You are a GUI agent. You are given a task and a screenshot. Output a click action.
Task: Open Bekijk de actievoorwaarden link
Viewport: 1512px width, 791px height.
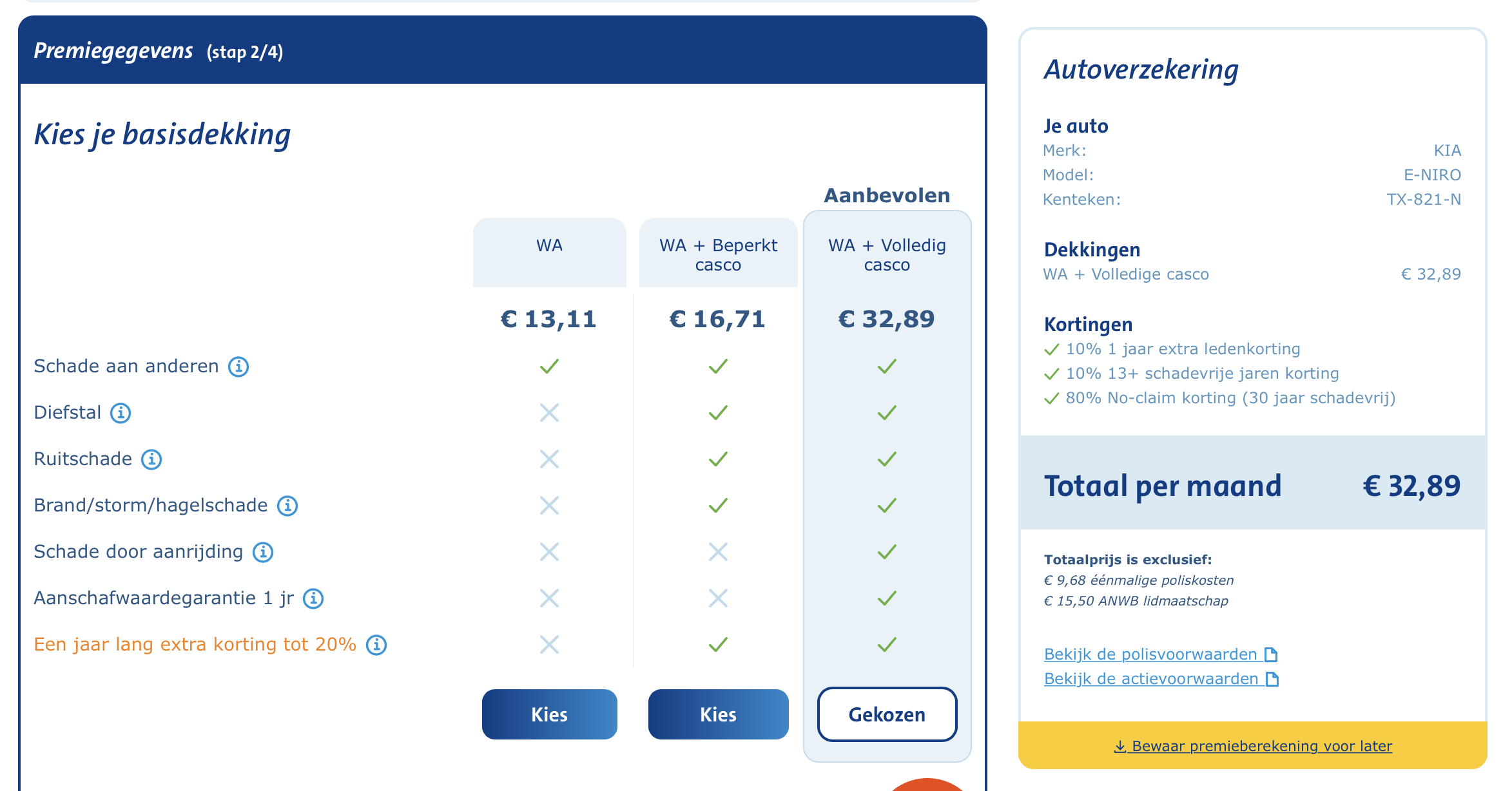click(x=1151, y=679)
